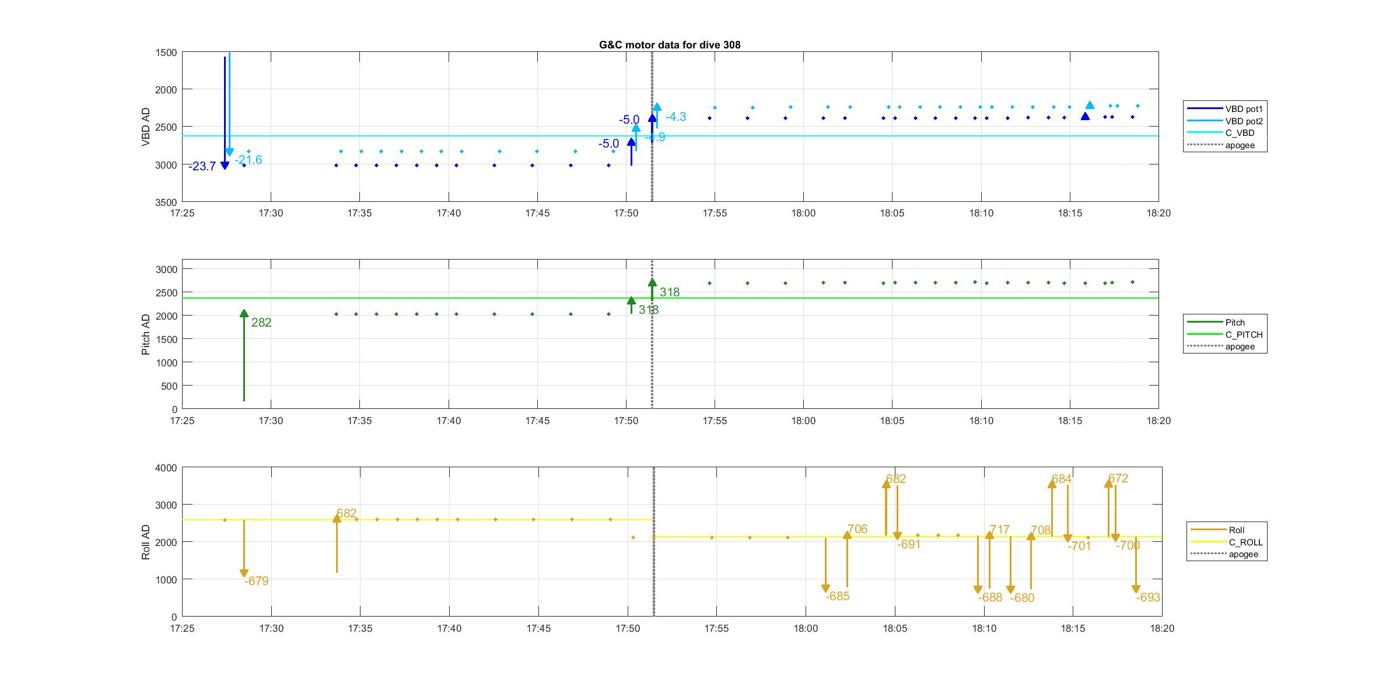Click the "-700" roll data label
This screenshot has width=1400, height=693.
1127,545
